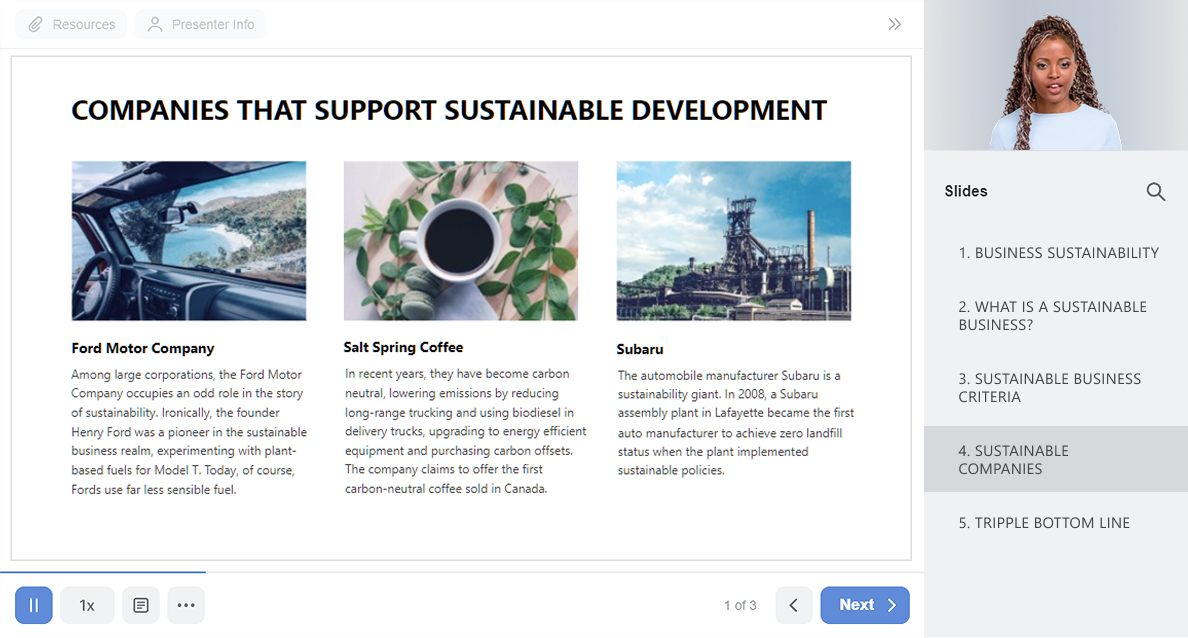Screen dimensions: 1188x638
Task: Pause the presentation playback
Action: 33,605
